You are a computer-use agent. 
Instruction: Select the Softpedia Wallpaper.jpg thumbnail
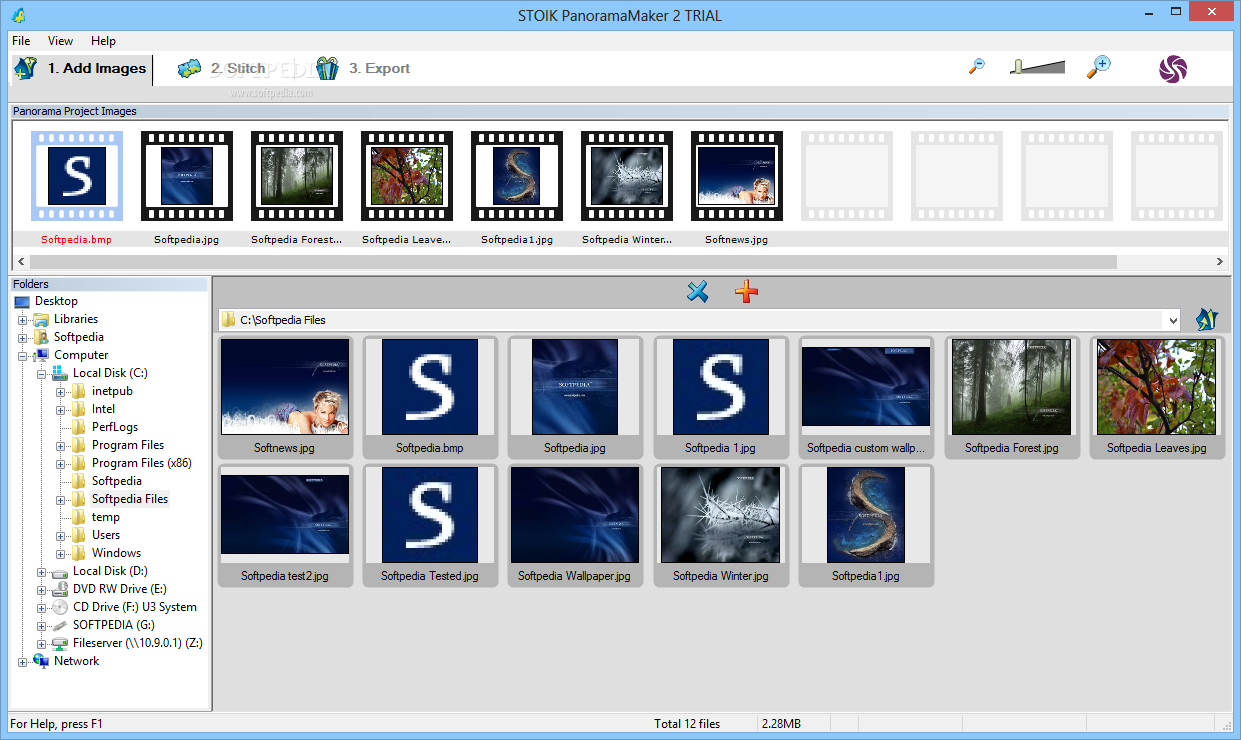tap(575, 525)
